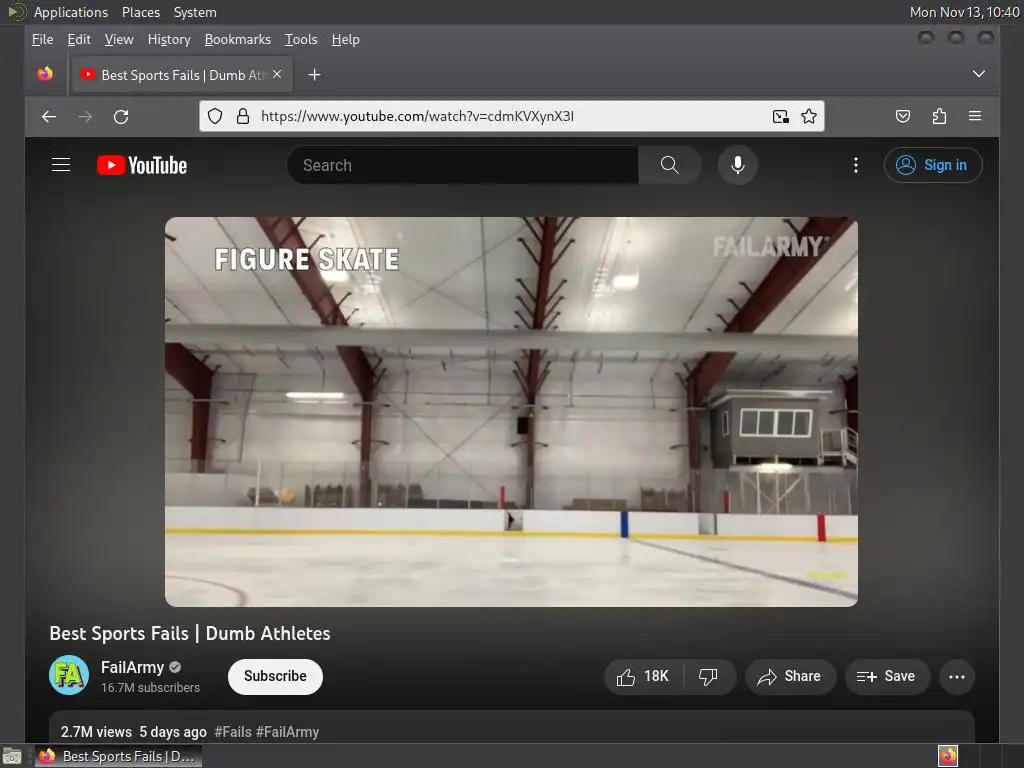Select Firefox taskbar window button
Image resolution: width=1024 pixels, height=768 pixels.
[118, 756]
